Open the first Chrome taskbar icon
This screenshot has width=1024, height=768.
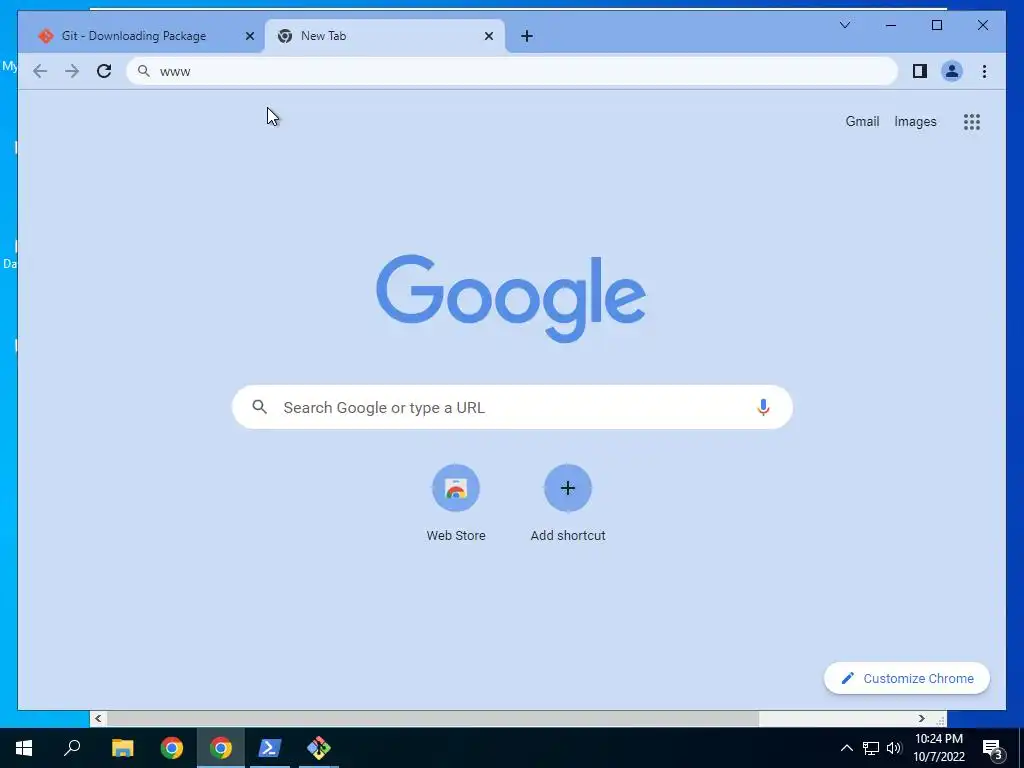[172, 748]
